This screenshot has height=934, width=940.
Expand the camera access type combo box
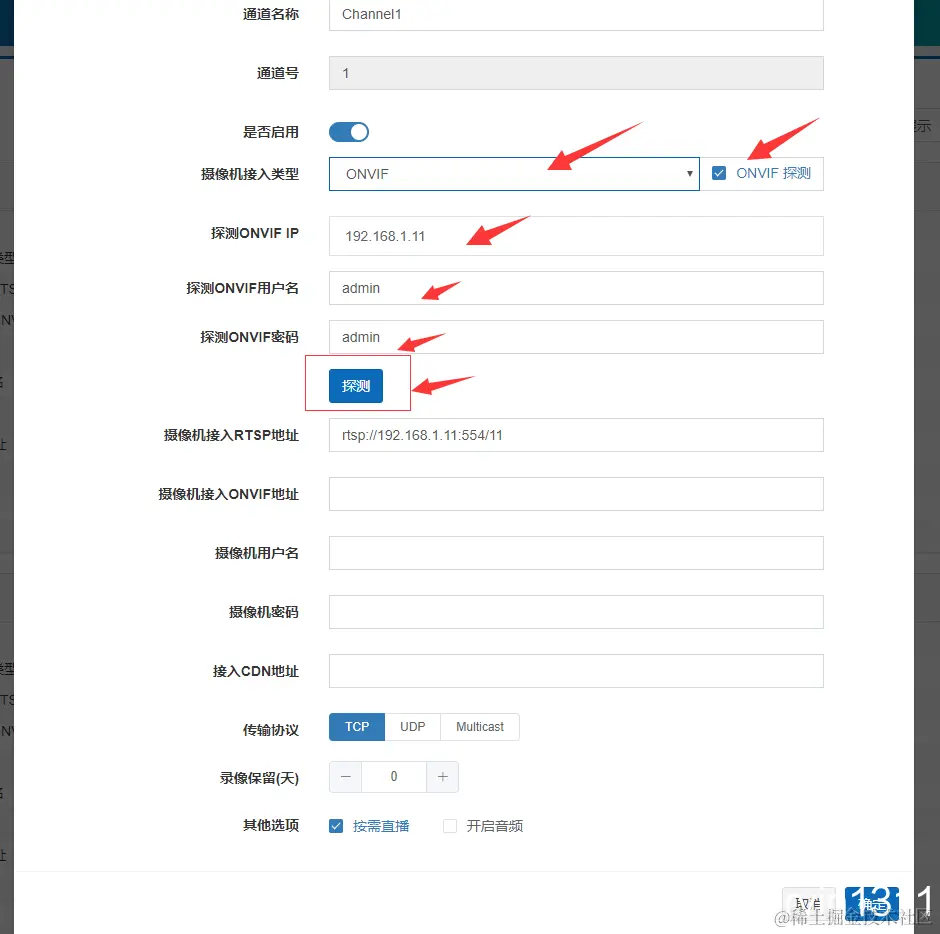pos(513,173)
